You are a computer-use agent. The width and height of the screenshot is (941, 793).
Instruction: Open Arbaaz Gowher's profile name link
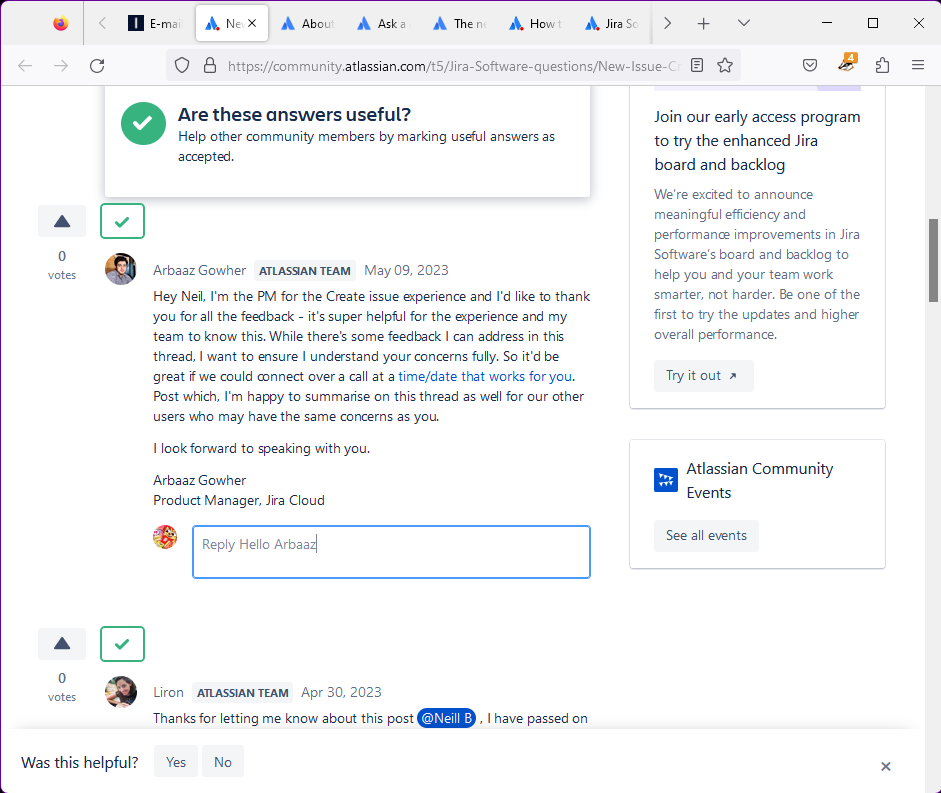point(199,271)
